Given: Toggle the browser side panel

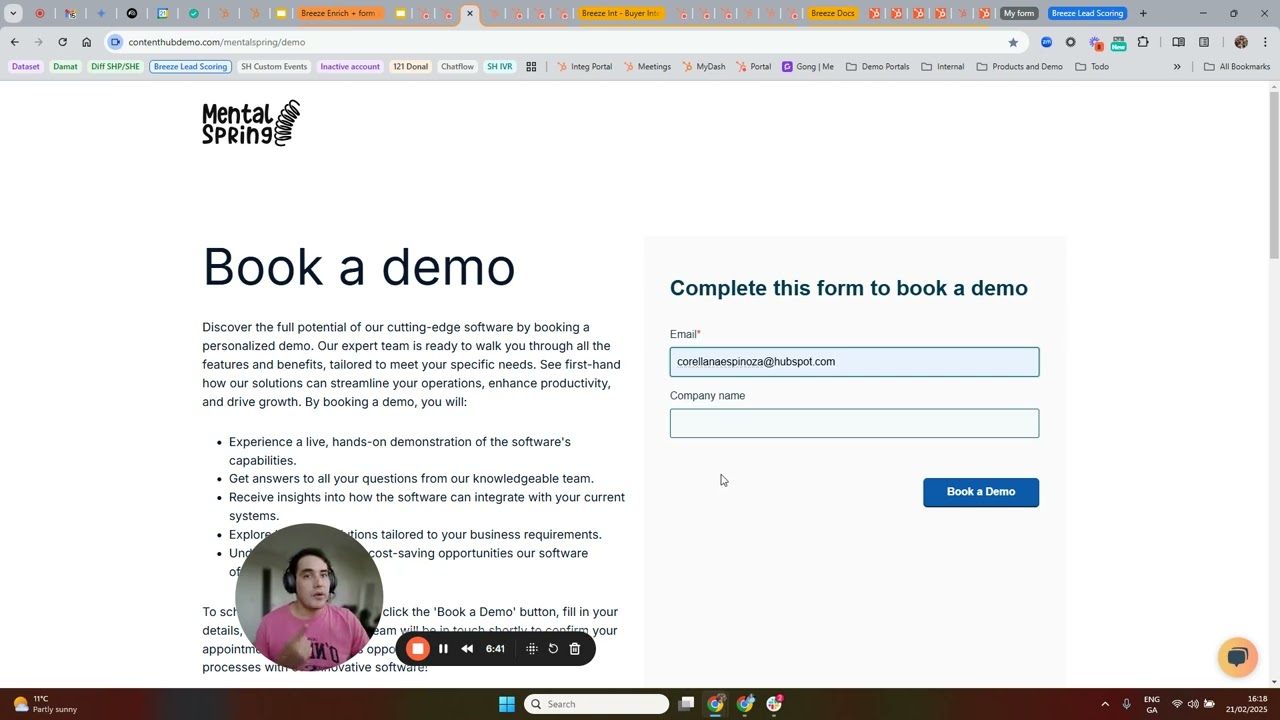Looking at the screenshot, I should 1204,42.
